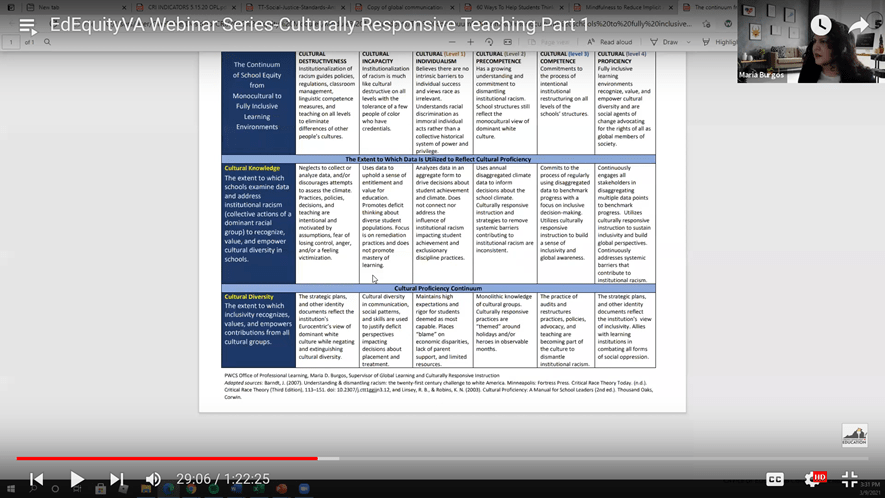Select the Draw tool
The height and width of the screenshot is (498, 885).
[665, 42]
